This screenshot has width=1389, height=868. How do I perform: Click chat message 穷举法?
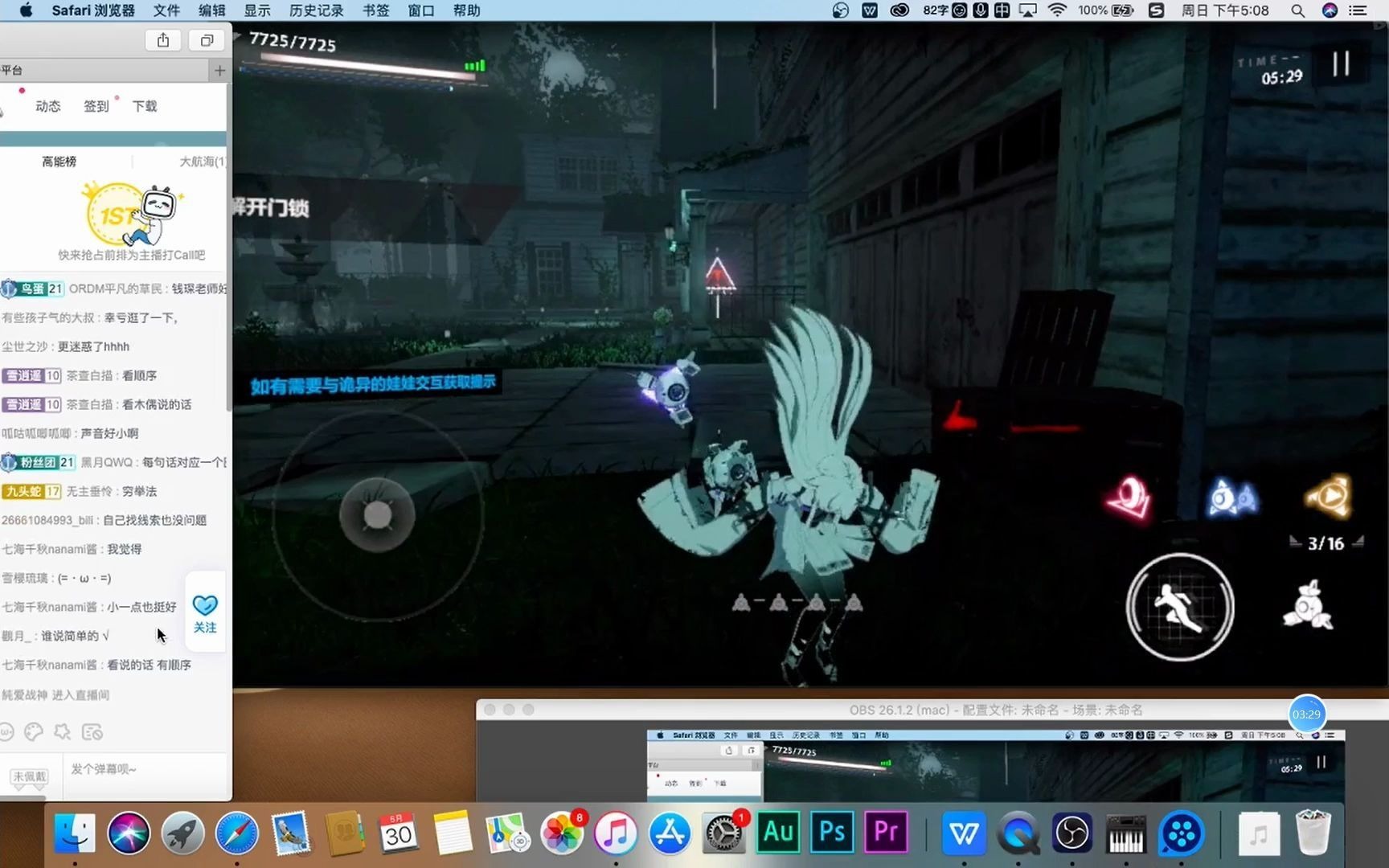click(139, 491)
